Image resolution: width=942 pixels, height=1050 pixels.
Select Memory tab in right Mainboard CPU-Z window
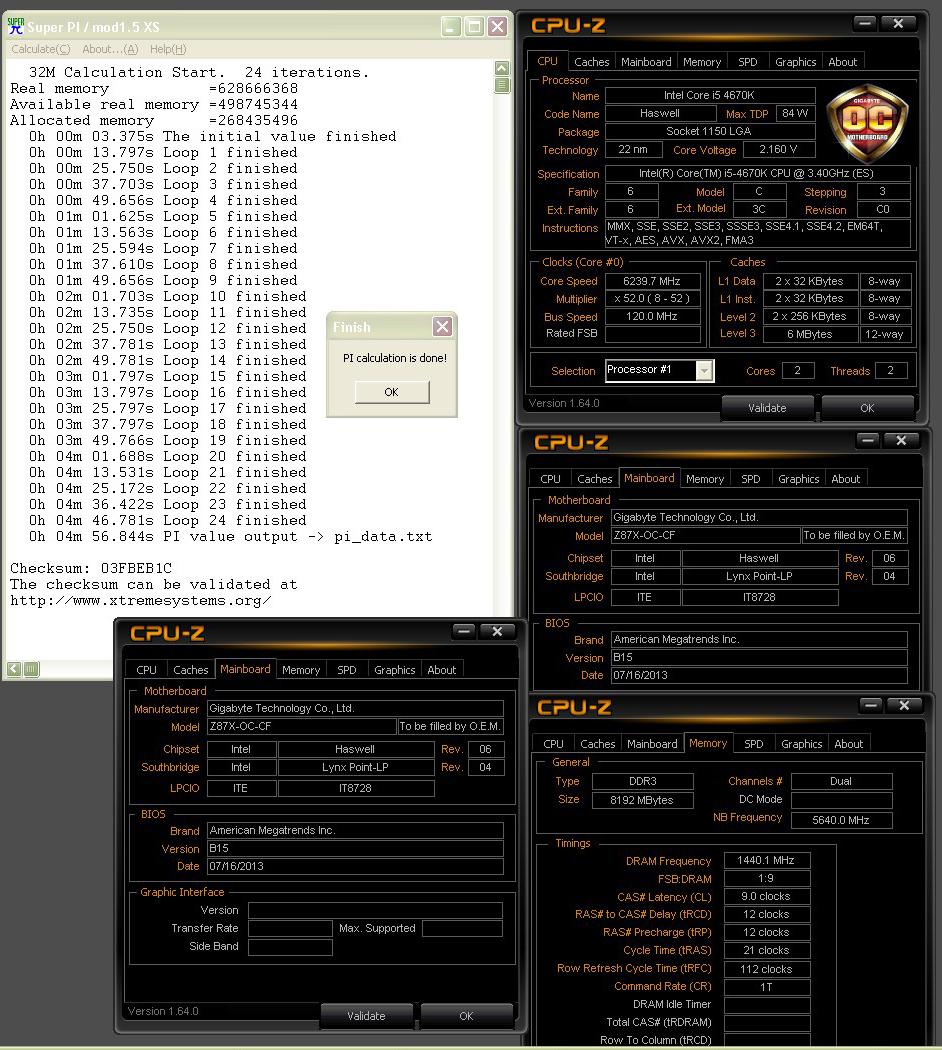click(705, 479)
